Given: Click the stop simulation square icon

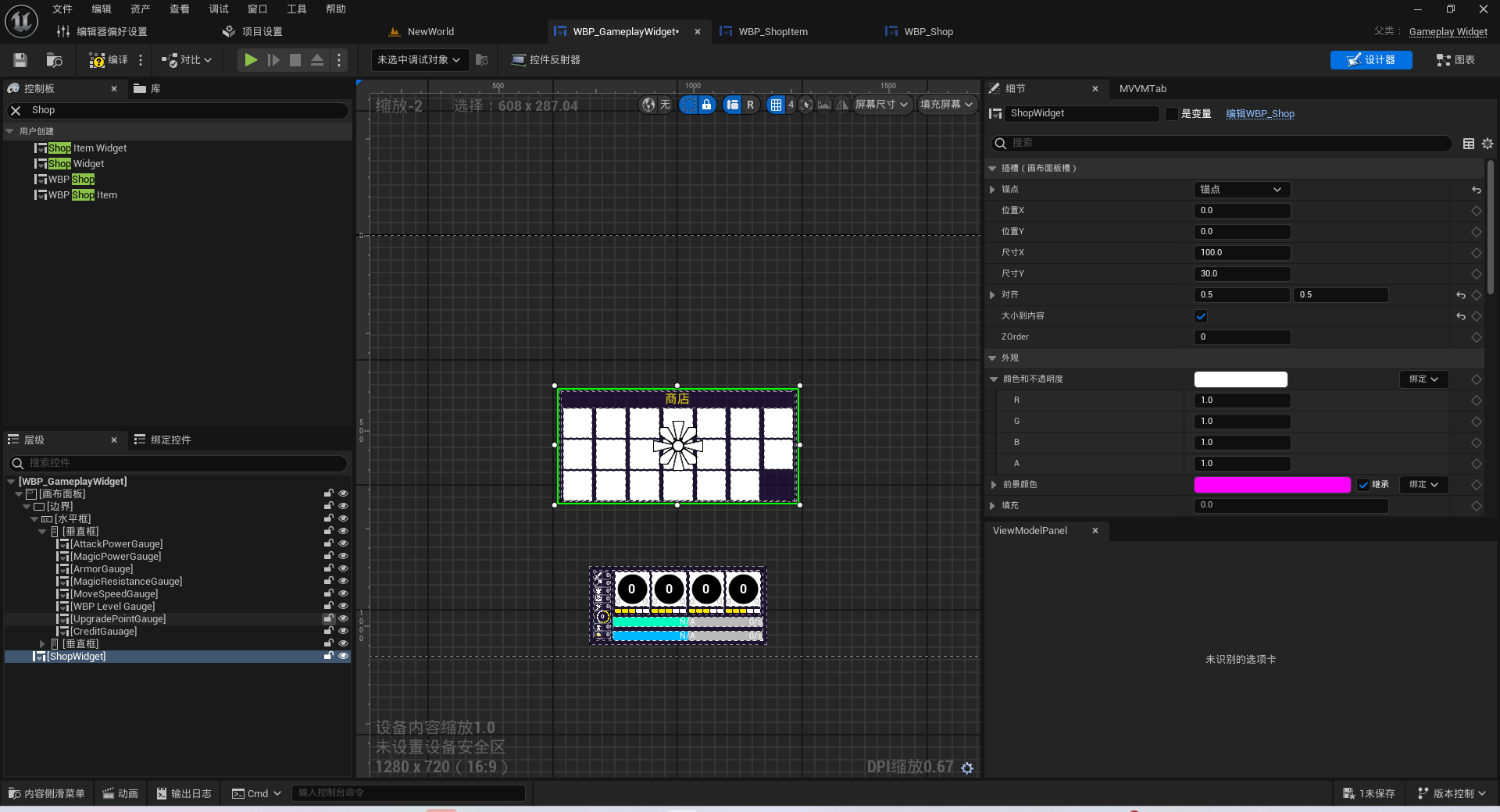Looking at the screenshot, I should click(x=295, y=60).
